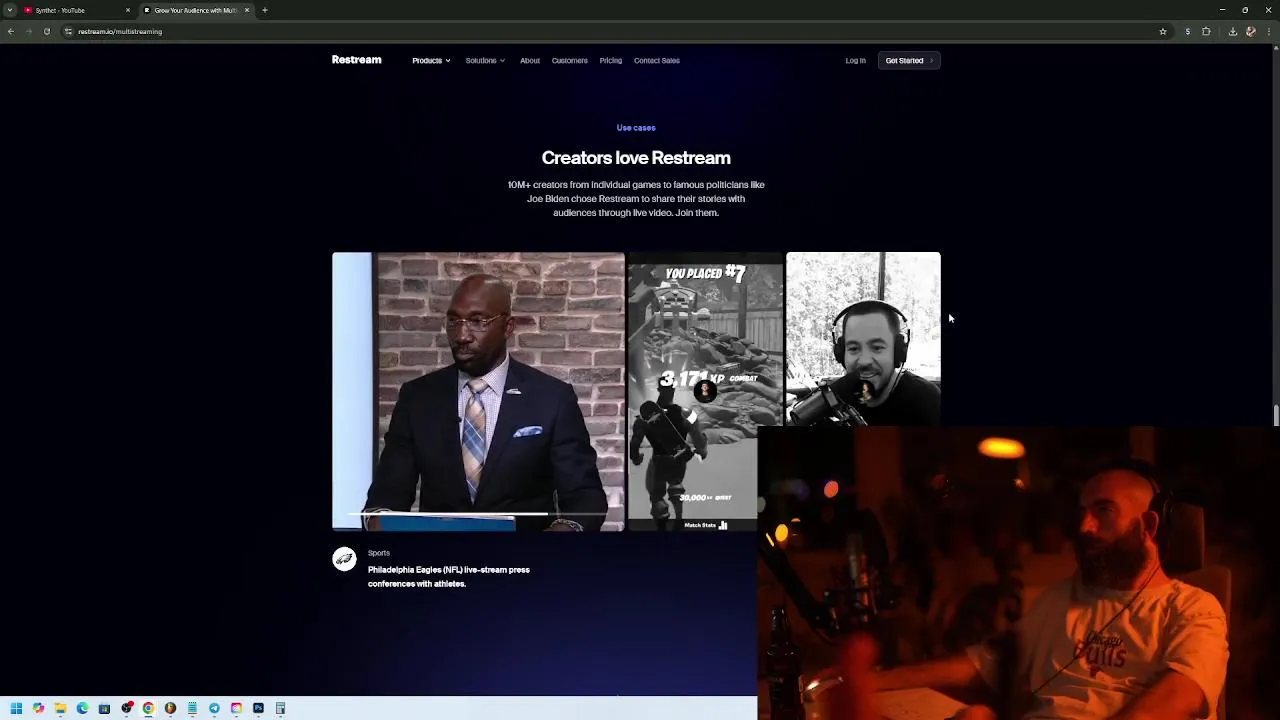This screenshot has width=1280, height=720.
Task: Open the Chrome three-dot menu
Action: tap(1269, 31)
